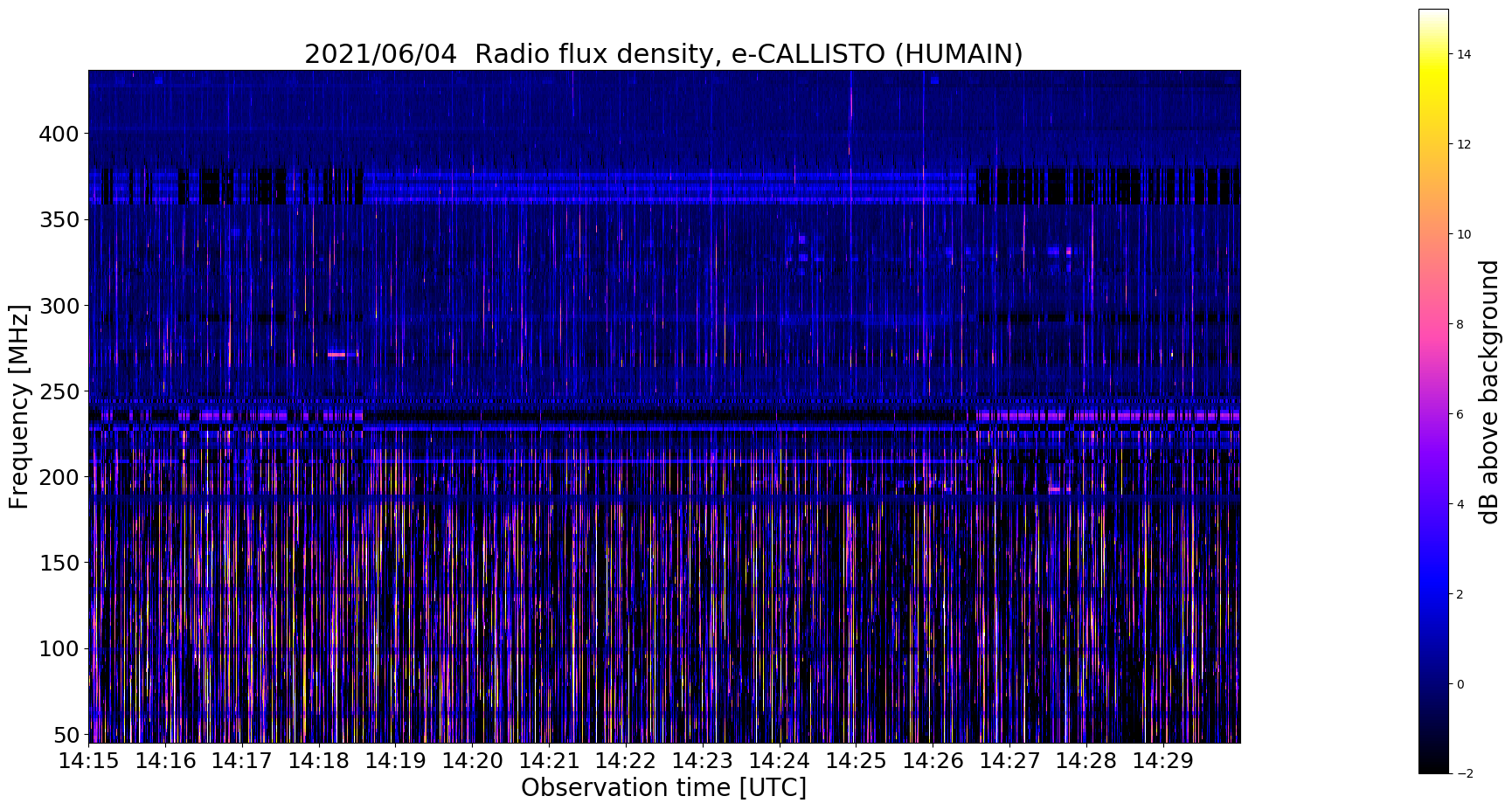Select the 14:21 time tick label
This screenshot has height=810, width=1512.
pos(549,760)
